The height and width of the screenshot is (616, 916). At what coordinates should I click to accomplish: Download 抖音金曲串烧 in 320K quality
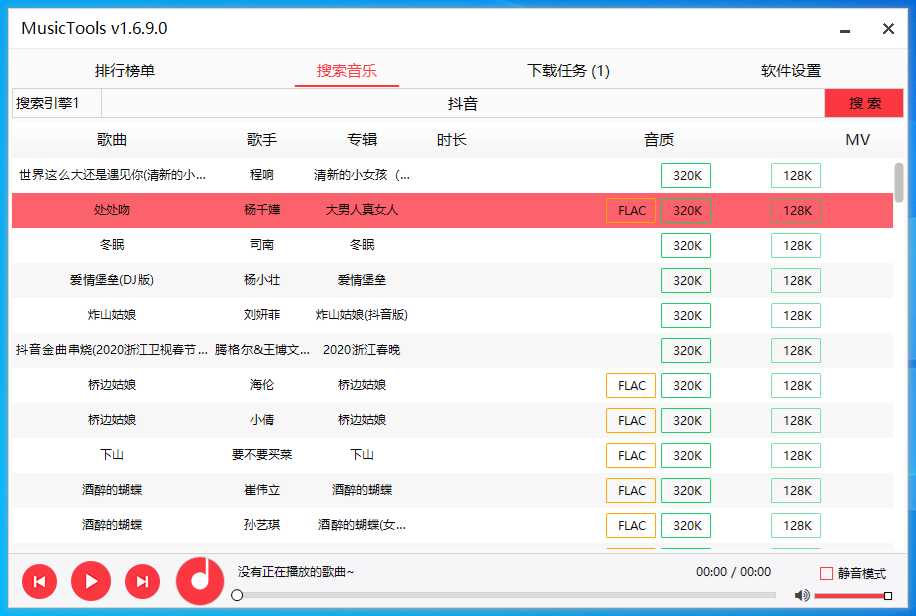click(x=686, y=351)
